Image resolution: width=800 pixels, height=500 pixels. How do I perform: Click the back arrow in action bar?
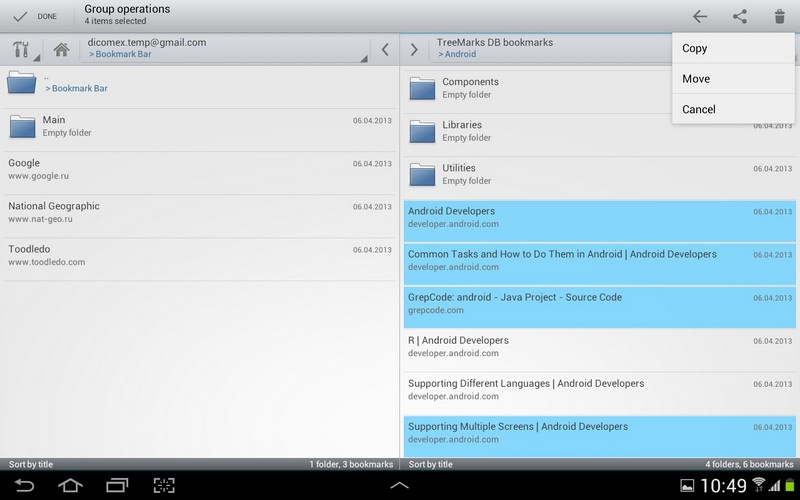point(699,16)
